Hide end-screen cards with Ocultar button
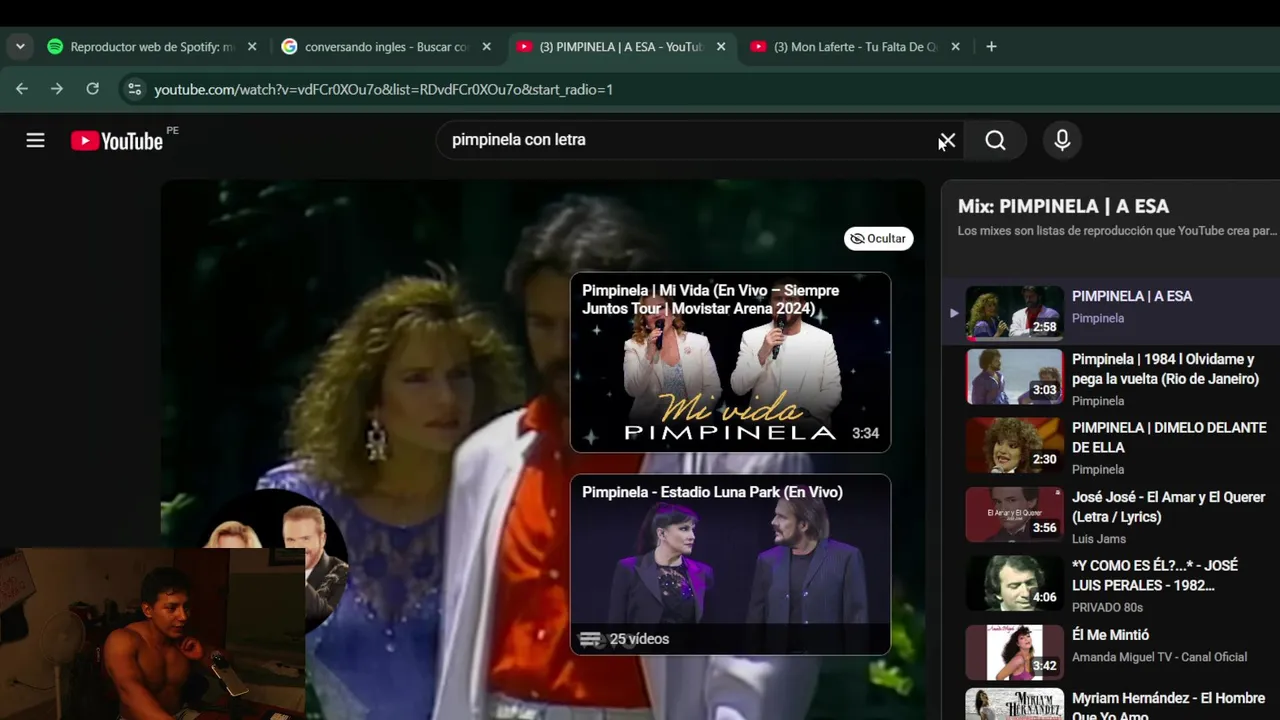The image size is (1280, 720). pos(878,238)
